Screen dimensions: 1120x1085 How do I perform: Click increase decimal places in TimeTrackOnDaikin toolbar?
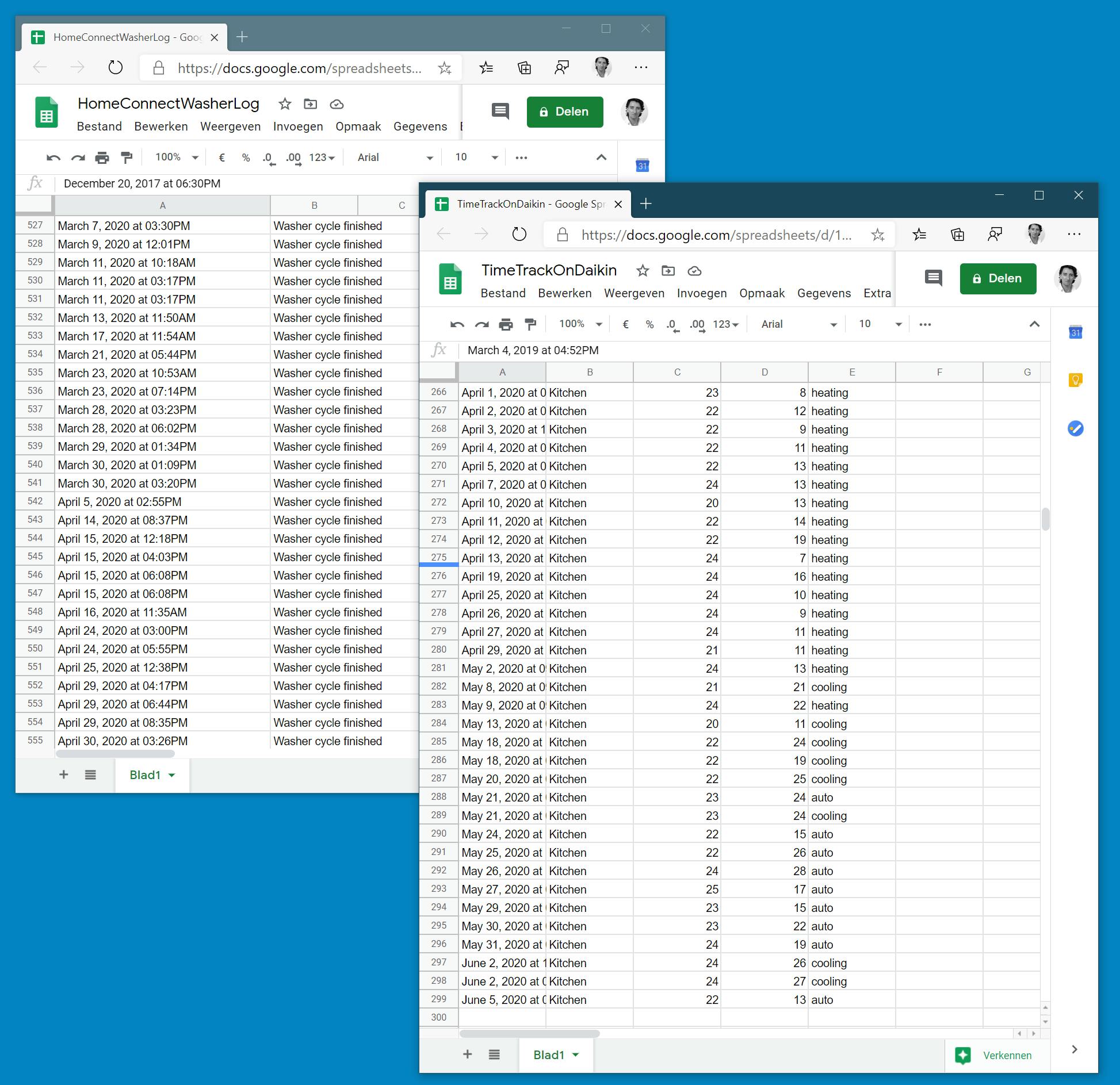click(697, 325)
